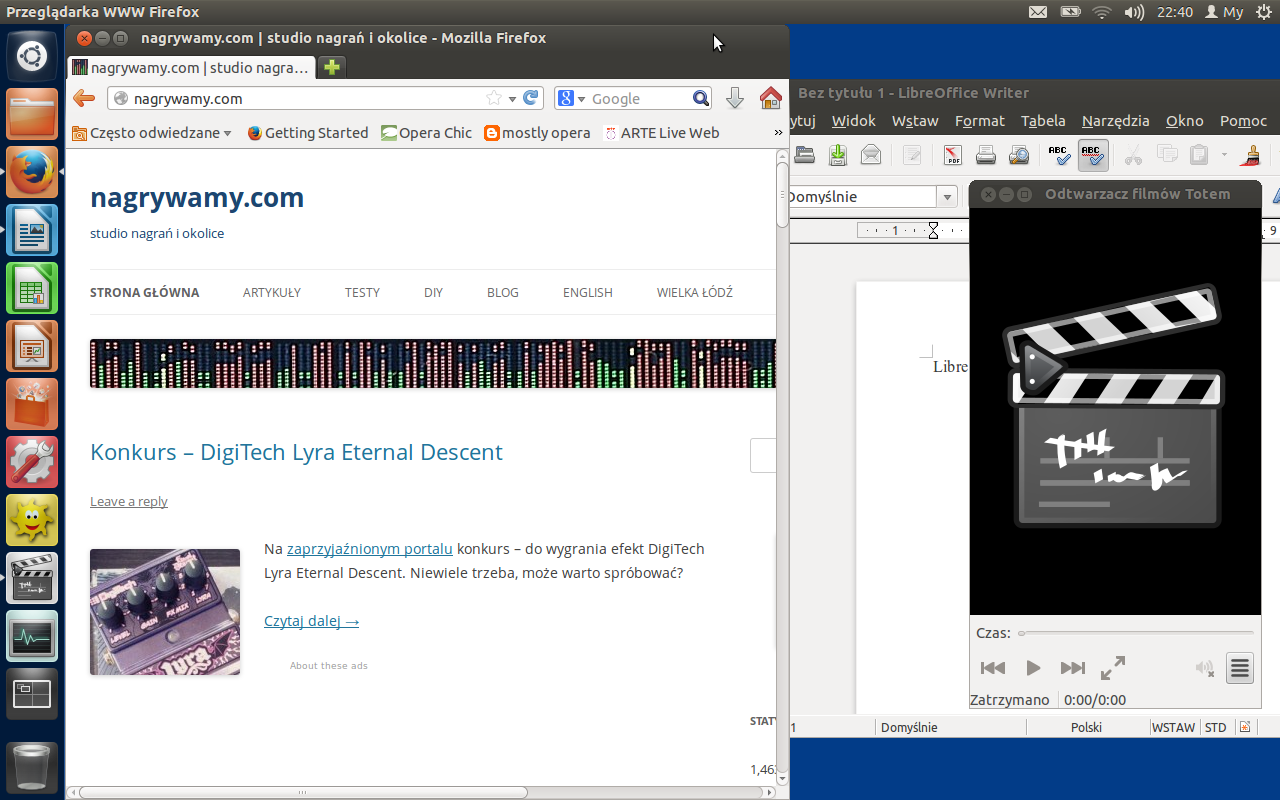
Task: Toggle WSTAW insert mode in status bar
Action: (1173, 727)
